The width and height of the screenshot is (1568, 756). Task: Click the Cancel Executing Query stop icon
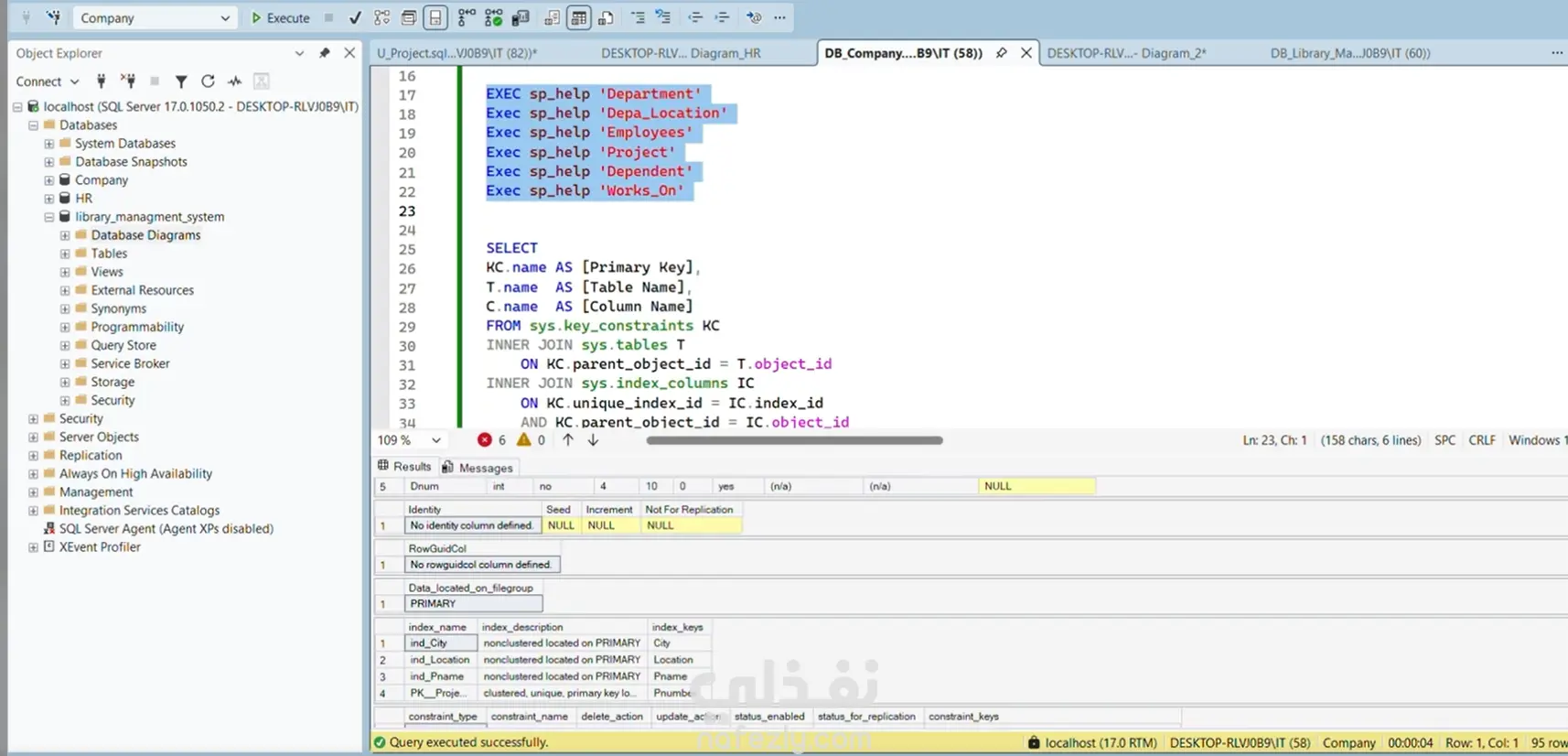pos(328,17)
